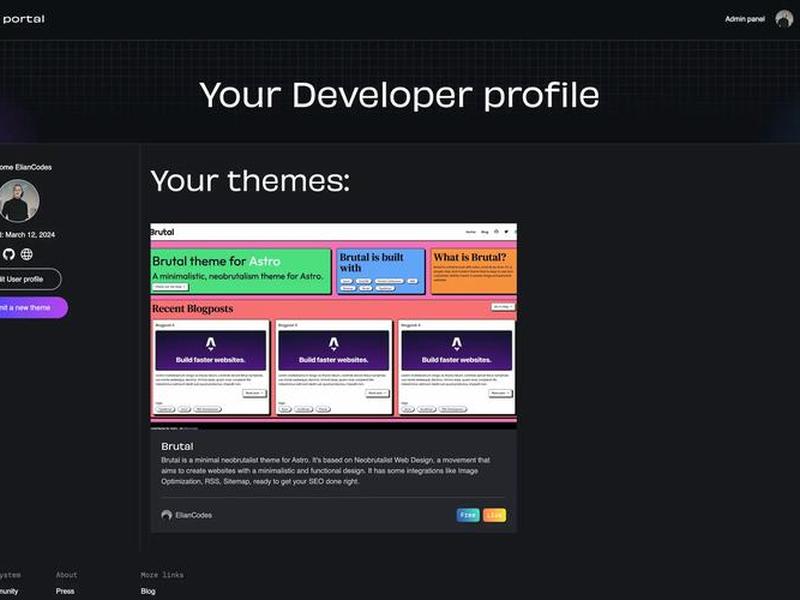
Task: Click the welcome ElianCodes text in sidebar
Action: [x=26, y=167]
